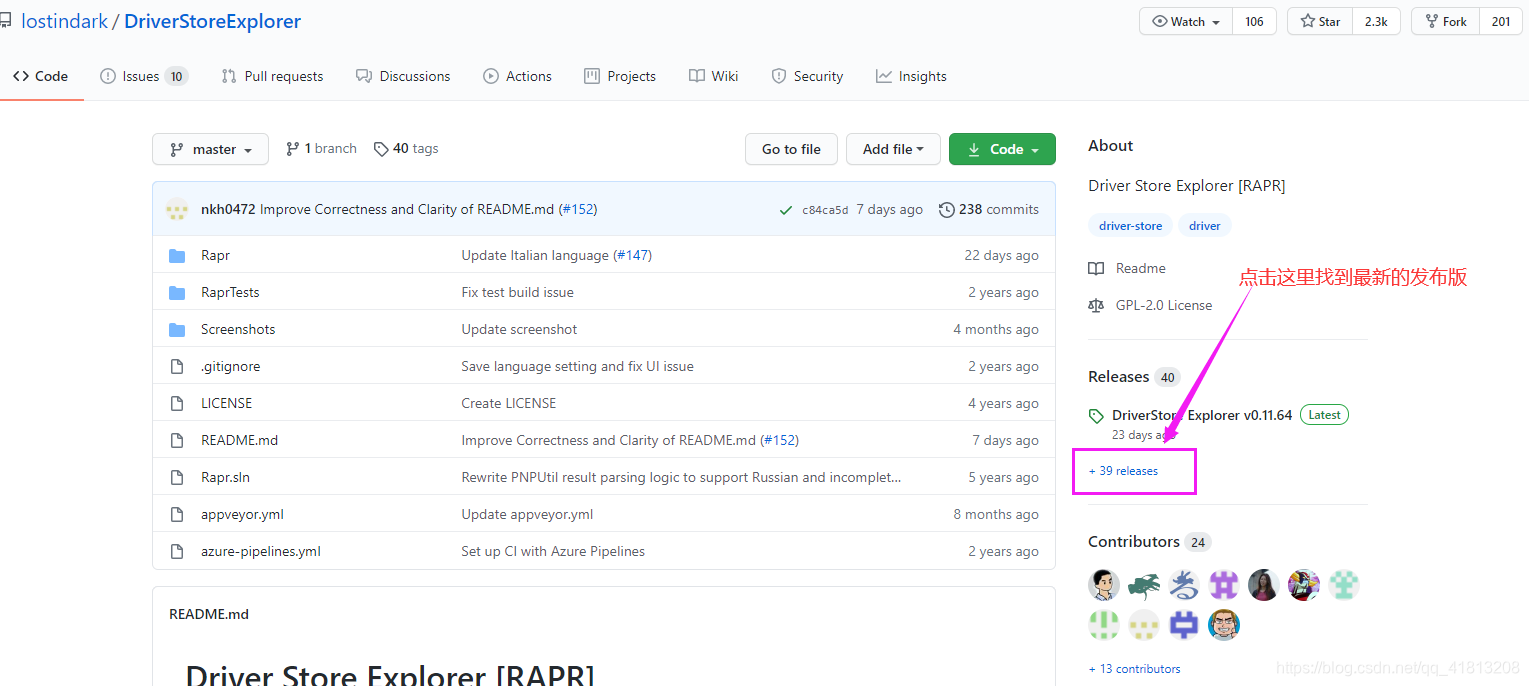Click the azure-pipelines.yml file icon
The height and width of the screenshot is (686, 1529).
point(177,551)
